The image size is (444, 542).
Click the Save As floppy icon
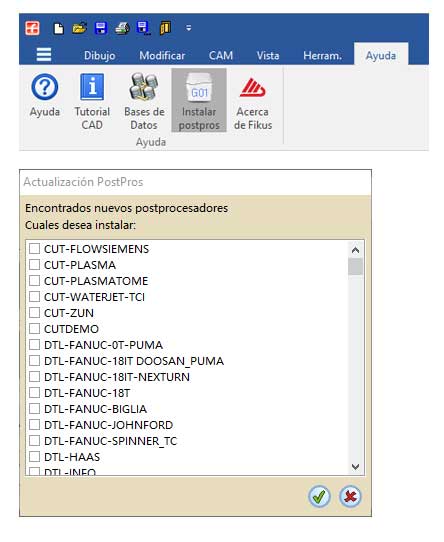(143, 28)
